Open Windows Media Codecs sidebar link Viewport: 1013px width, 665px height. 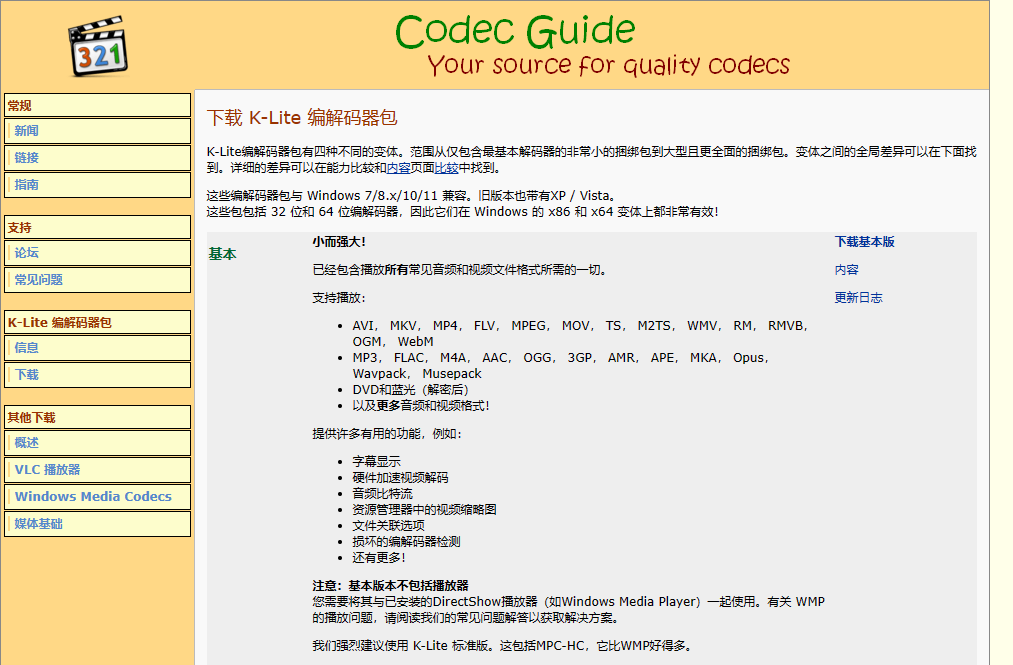pos(93,497)
